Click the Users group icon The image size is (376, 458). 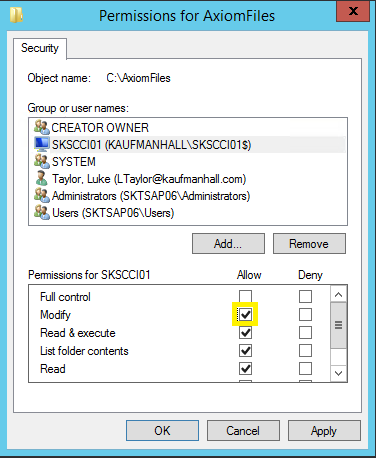coord(42,212)
